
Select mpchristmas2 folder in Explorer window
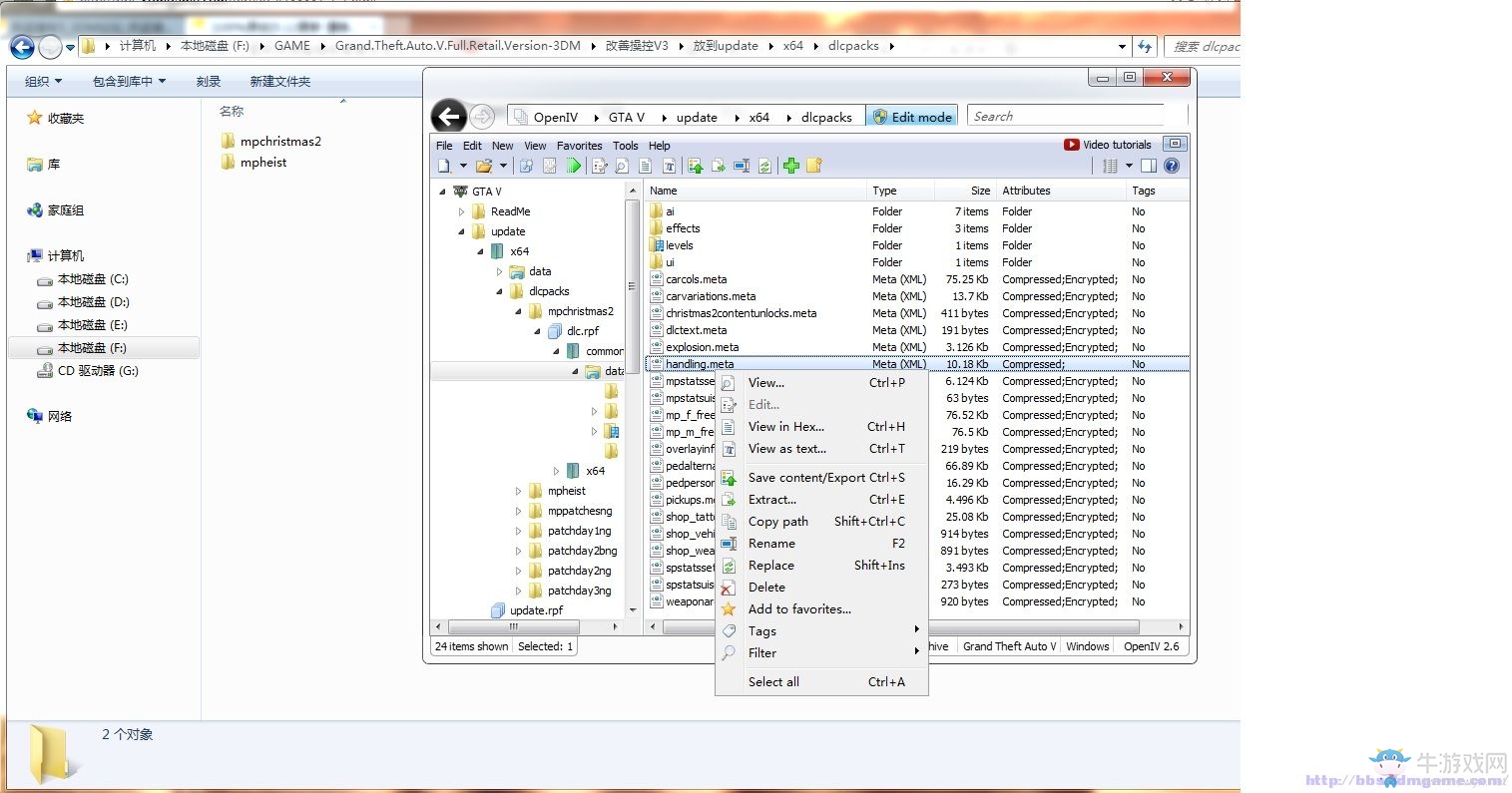(x=280, y=142)
